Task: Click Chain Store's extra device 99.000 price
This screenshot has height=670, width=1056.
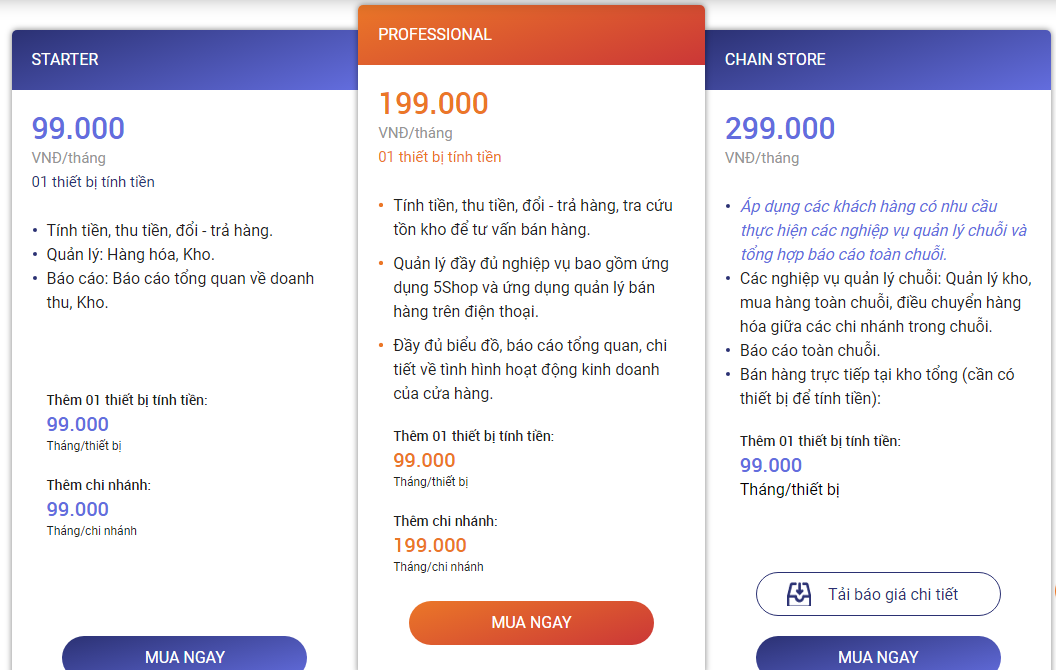Action: 771,465
